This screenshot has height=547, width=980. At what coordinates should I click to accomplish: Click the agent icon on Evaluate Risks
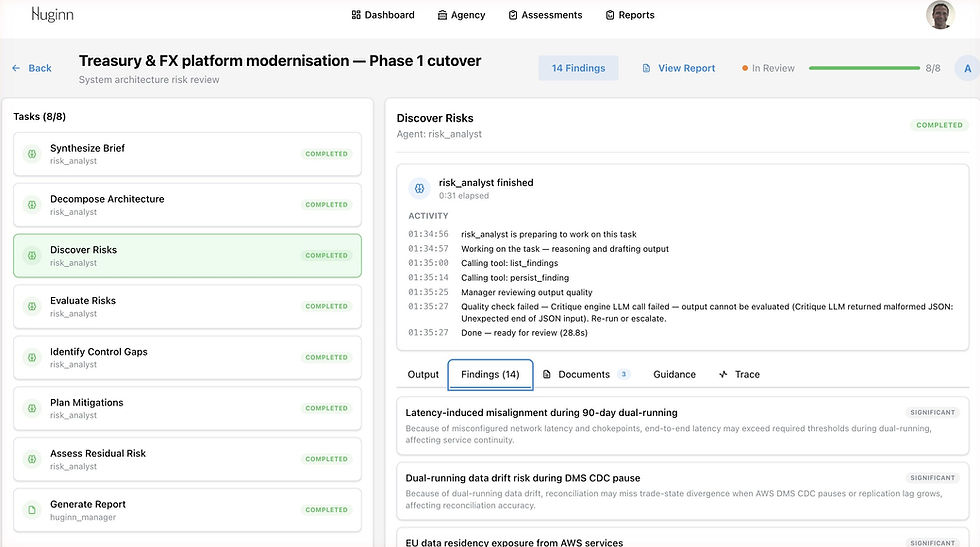pos(31,306)
